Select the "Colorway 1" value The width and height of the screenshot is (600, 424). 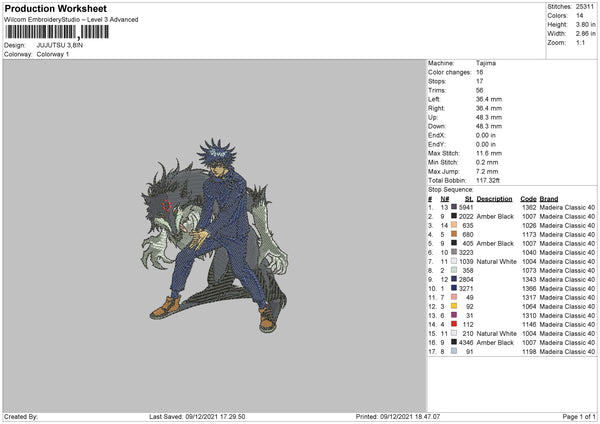[53, 54]
